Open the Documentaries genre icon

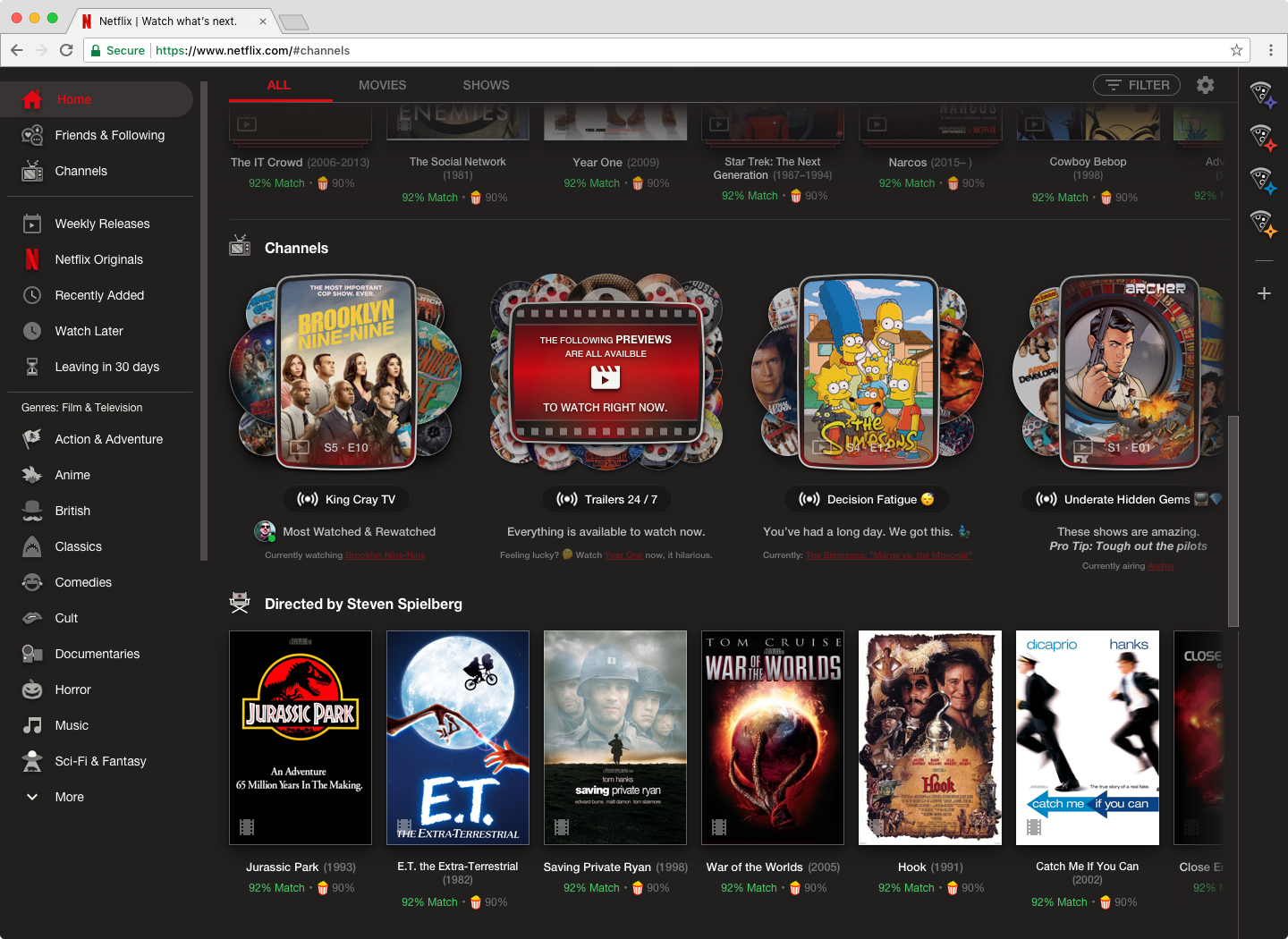pyautogui.click(x=32, y=654)
